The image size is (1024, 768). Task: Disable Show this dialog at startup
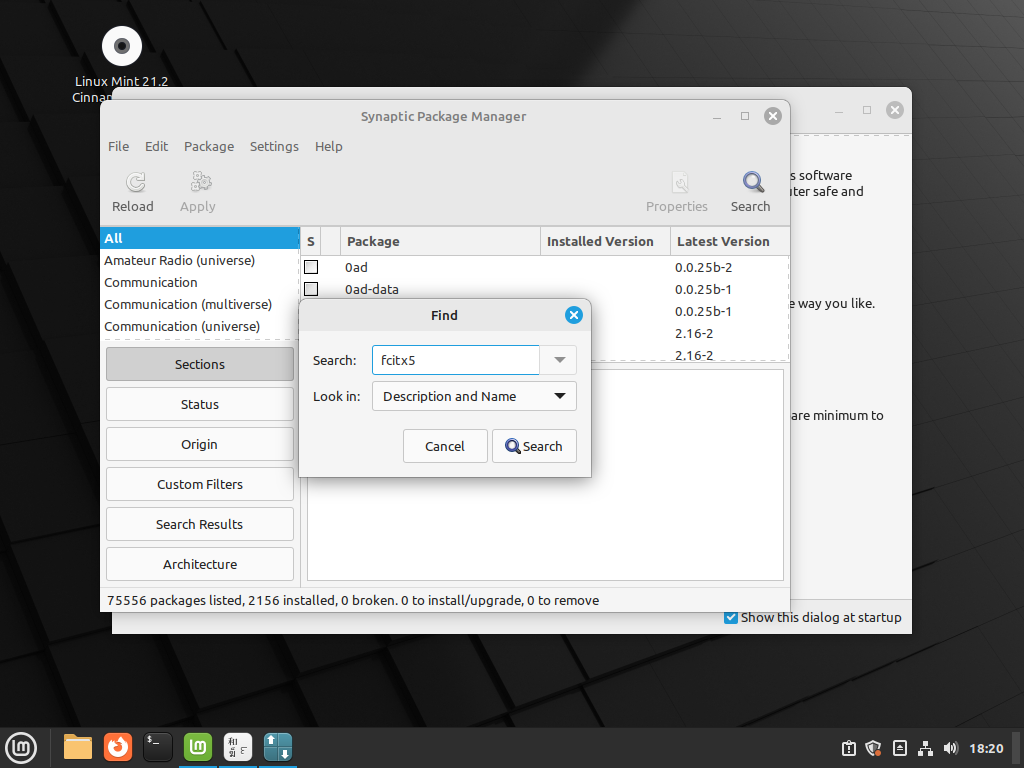tap(730, 617)
